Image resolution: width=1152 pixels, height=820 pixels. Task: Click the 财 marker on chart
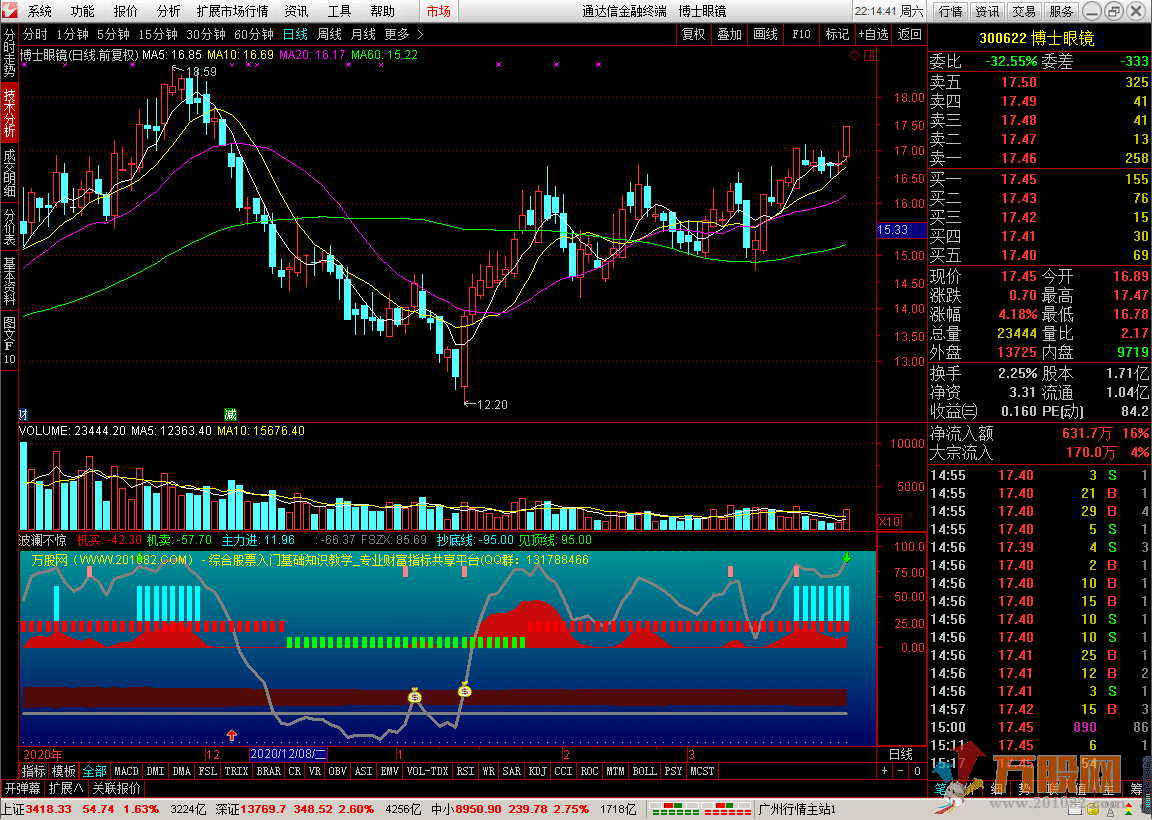click(23, 414)
